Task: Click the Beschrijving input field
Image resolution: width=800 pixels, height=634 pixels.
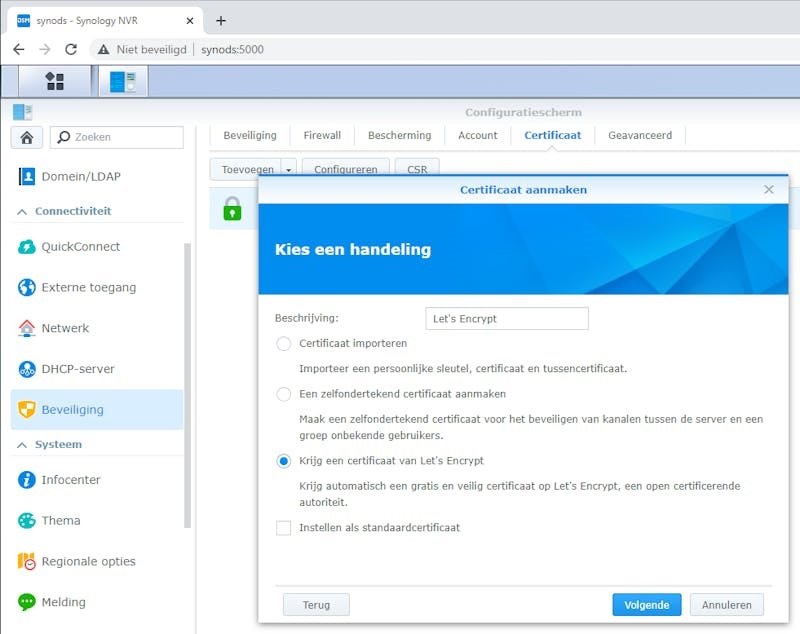Action: pos(507,318)
